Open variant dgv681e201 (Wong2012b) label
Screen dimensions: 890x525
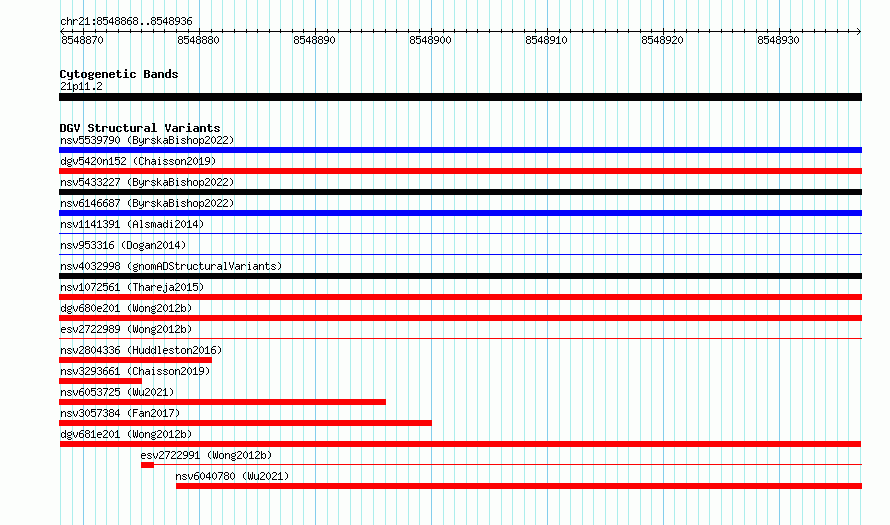coord(126,434)
